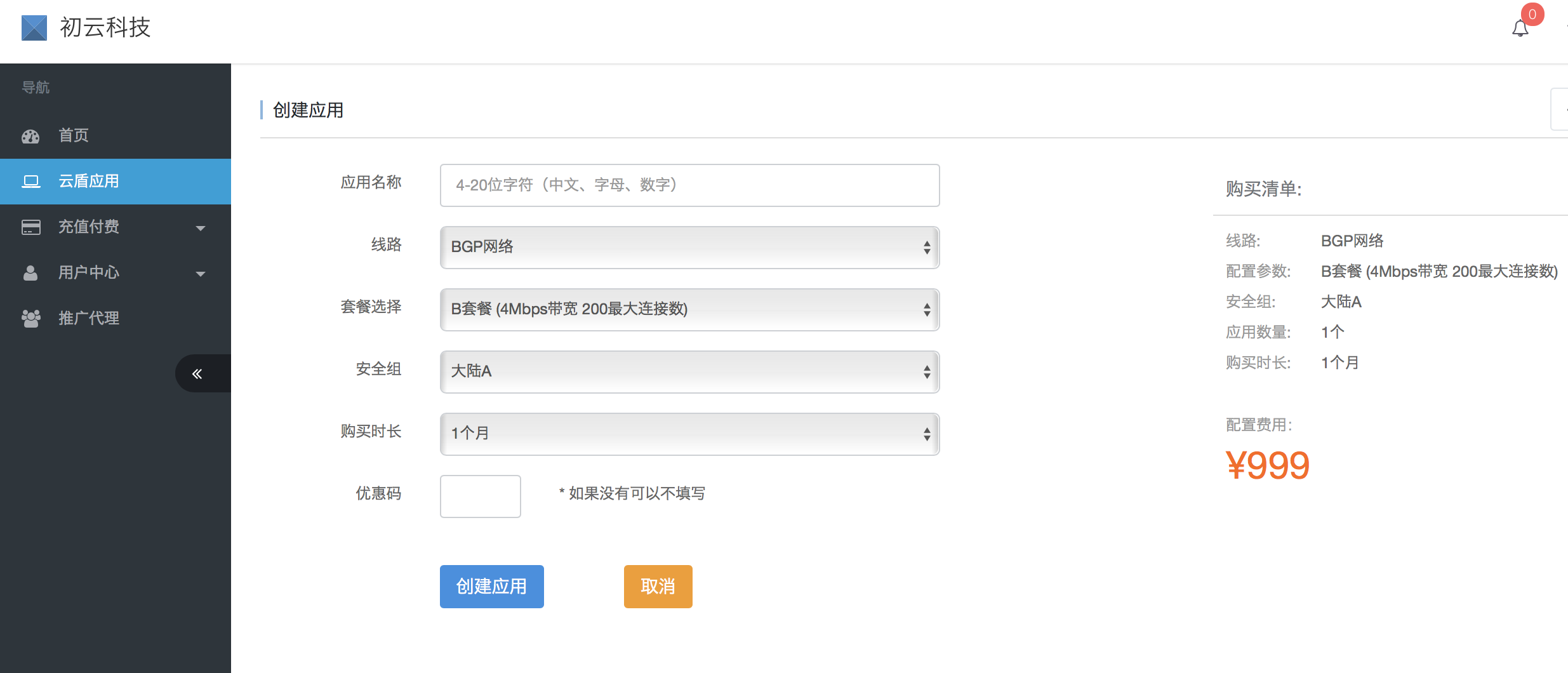Open notifications via the bell icon
This screenshot has height=673, width=1568.
tap(1520, 29)
